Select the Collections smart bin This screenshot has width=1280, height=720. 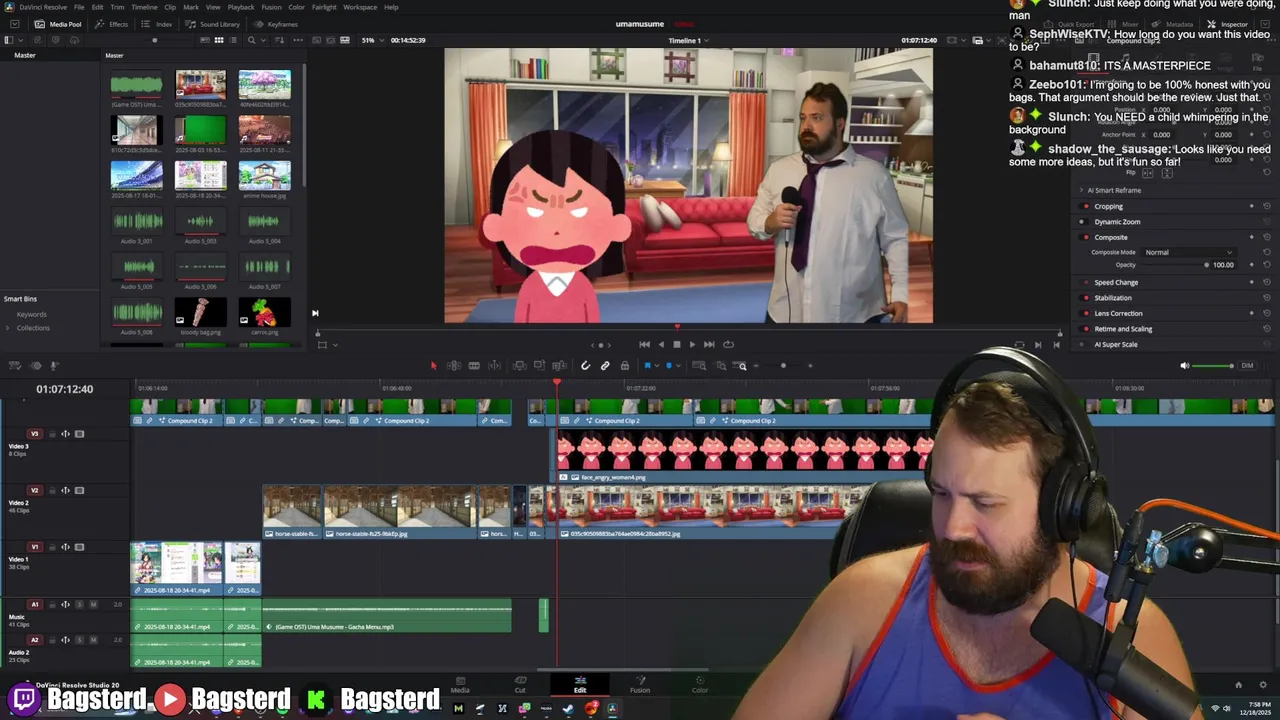pos(33,328)
